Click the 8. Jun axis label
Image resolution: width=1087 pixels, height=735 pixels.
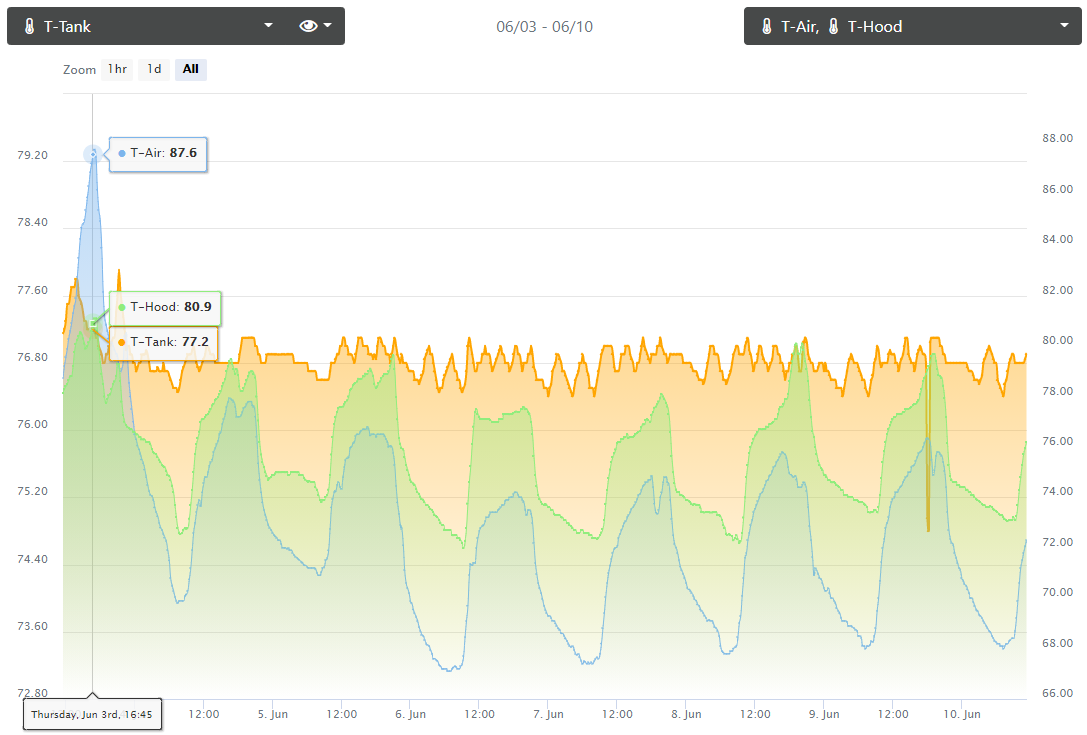(686, 714)
